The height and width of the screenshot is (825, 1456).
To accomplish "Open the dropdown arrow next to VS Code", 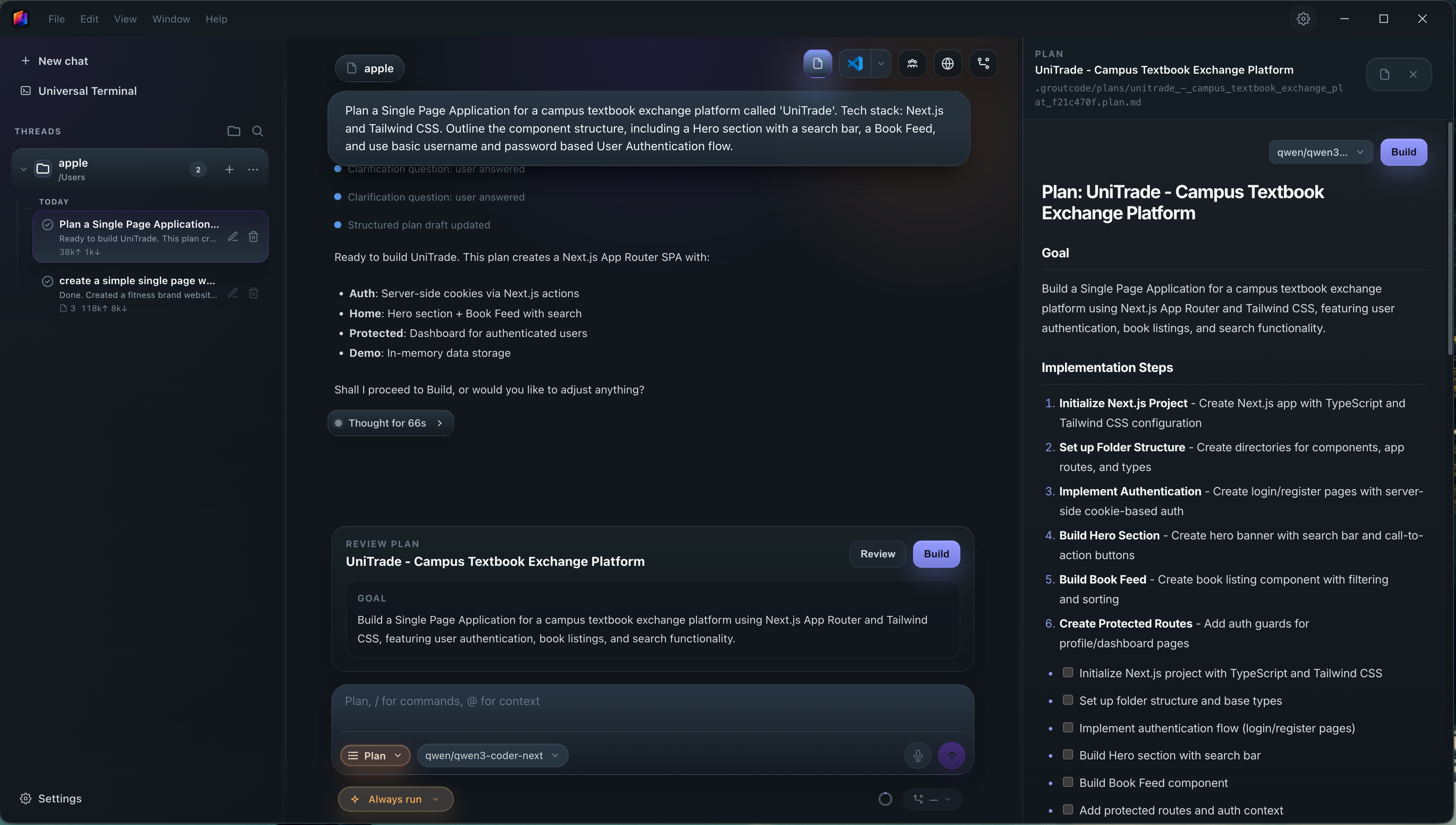I will click(x=881, y=63).
